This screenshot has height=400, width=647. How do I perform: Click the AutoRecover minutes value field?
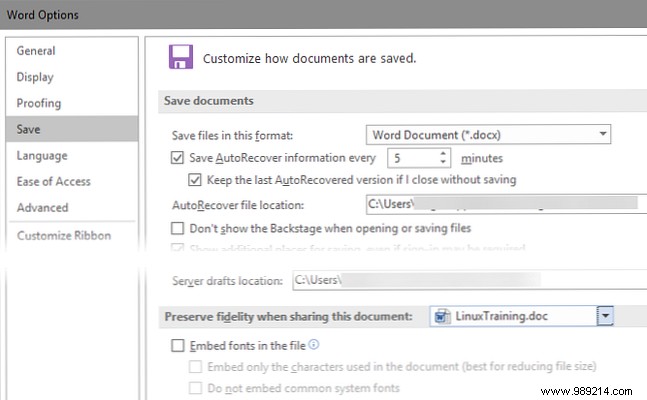coord(413,158)
